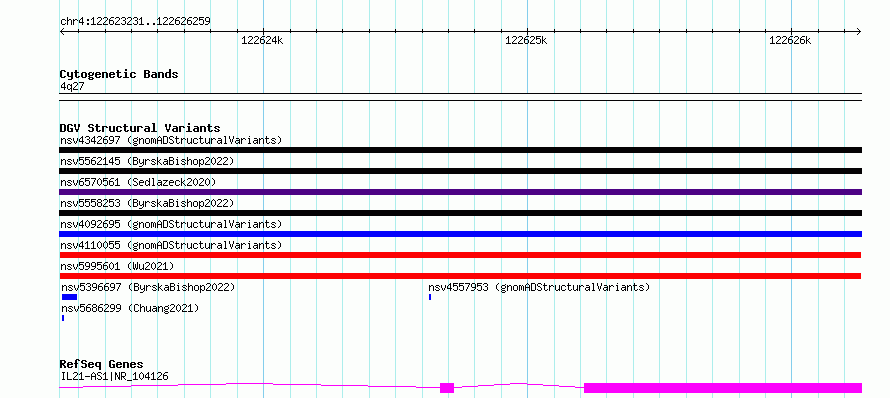Image resolution: width=890 pixels, height=398 pixels.
Task: Click the large magenta exon of IL21-AS1
Action: click(723, 388)
